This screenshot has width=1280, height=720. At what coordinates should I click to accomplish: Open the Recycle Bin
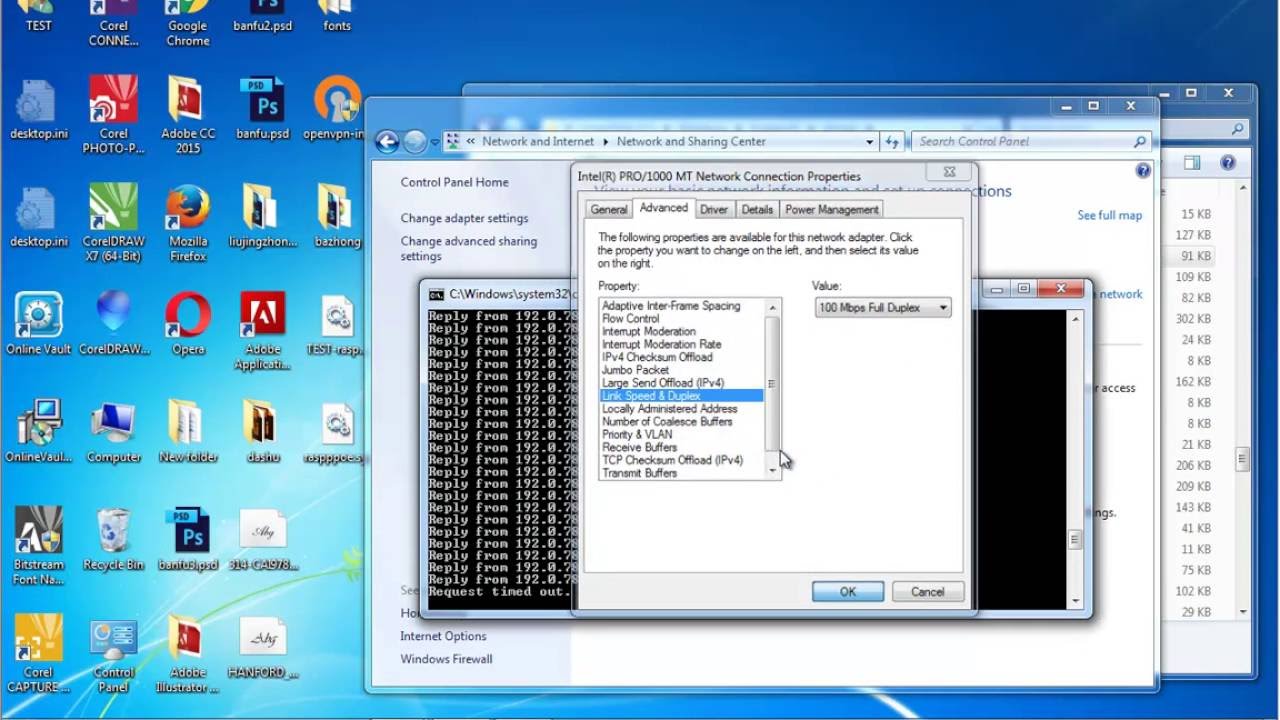pyautogui.click(x=114, y=540)
